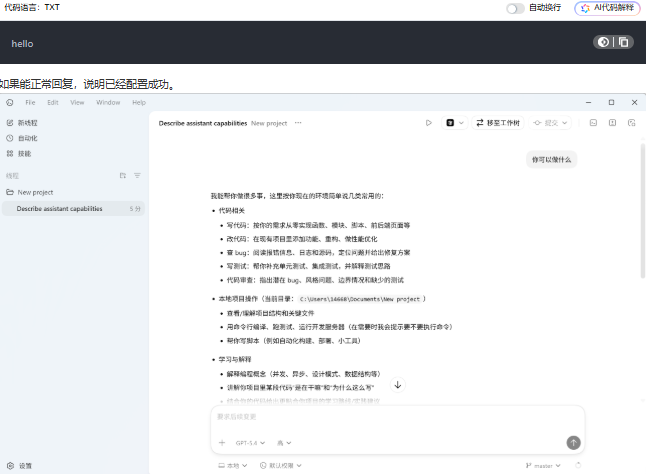This screenshot has width=646, height=474.
Task: Open the reasoning effort 高 dropdown
Action: 284,443
